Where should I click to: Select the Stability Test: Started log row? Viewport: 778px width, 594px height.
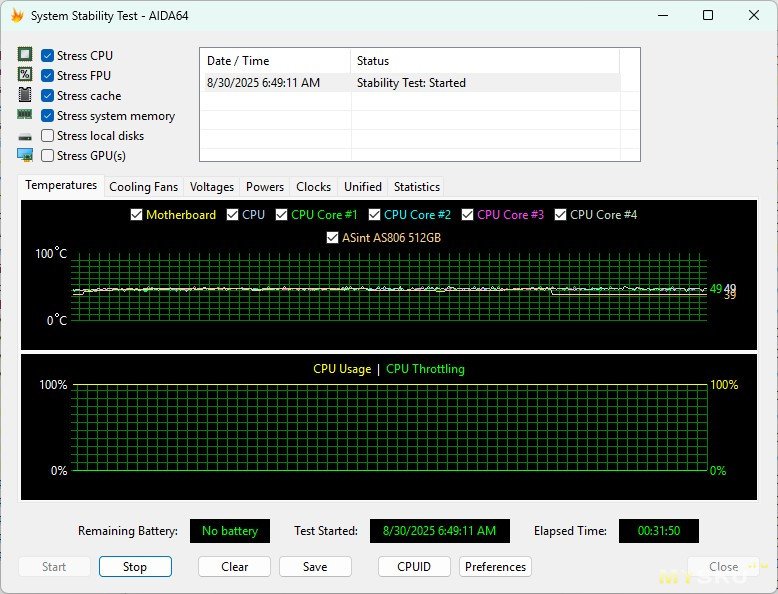[x=411, y=83]
